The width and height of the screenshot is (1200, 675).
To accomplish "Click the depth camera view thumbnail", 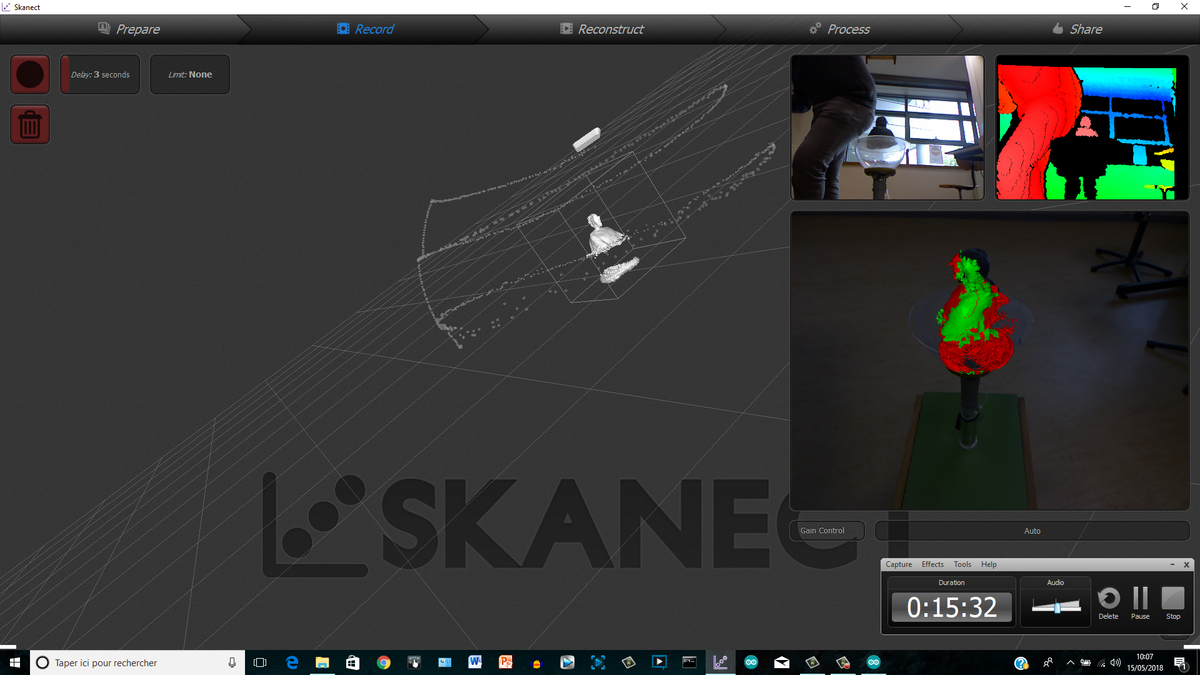I will pos(1092,127).
